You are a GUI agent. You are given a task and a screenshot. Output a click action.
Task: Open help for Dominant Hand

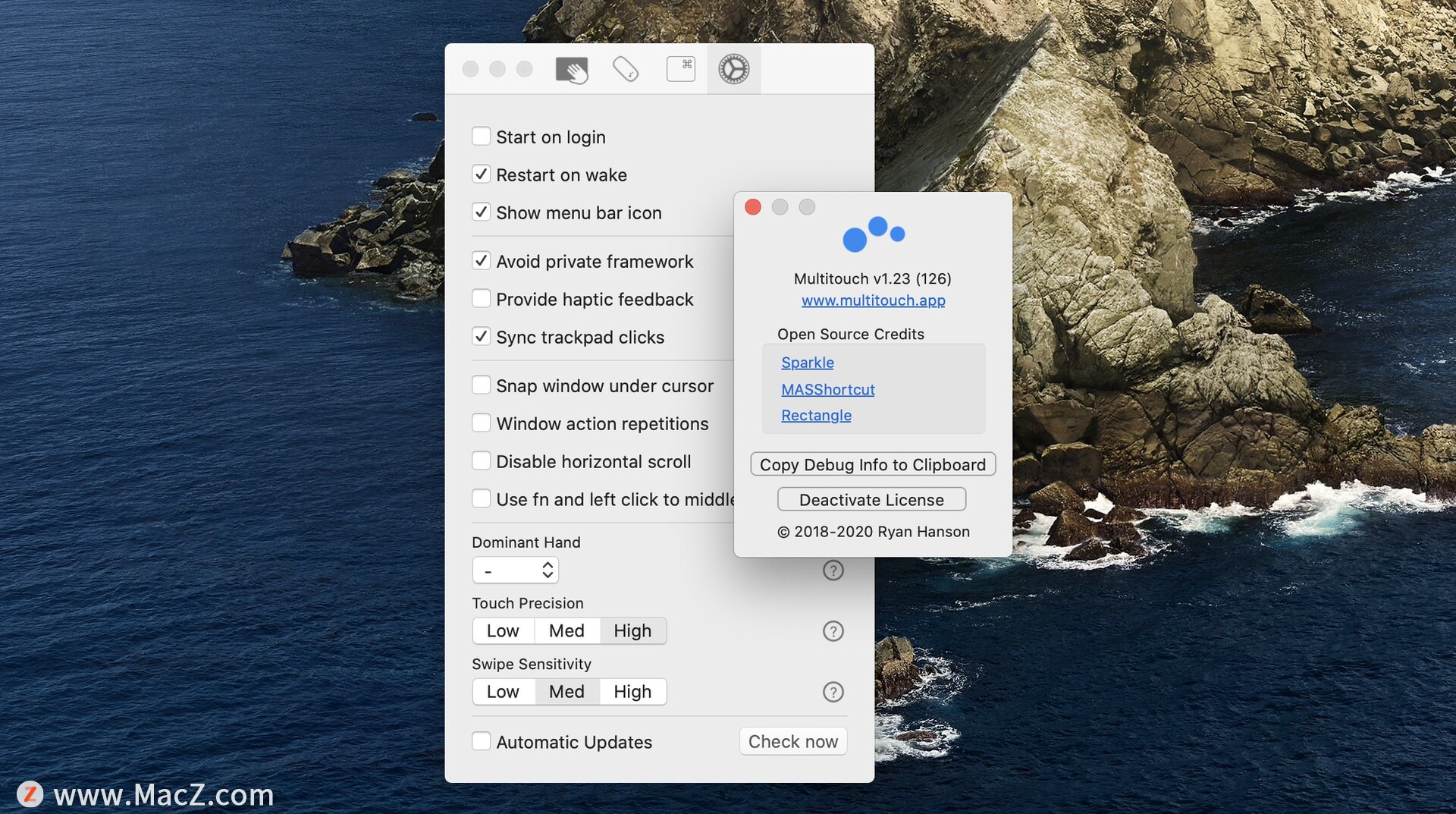click(x=833, y=570)
